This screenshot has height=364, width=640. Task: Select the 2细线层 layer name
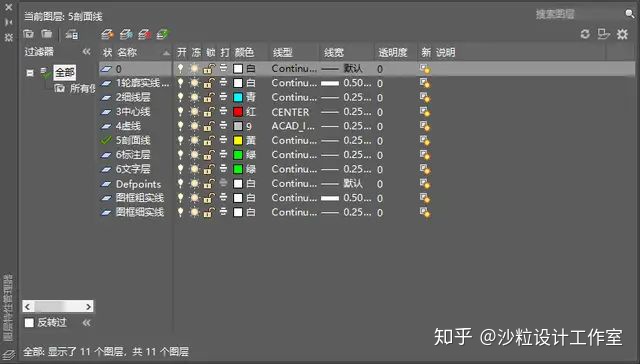[x=133, y=97]
